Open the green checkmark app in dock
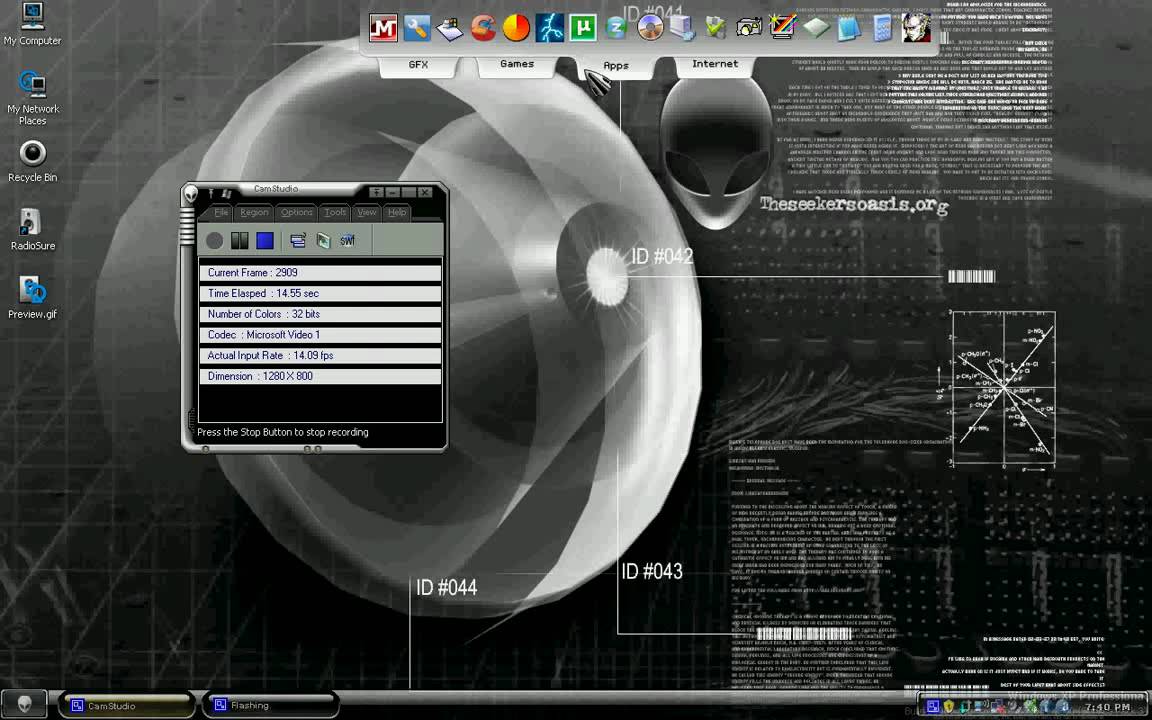The width and height of the screenshot is (1152, 720). (716, 29)
